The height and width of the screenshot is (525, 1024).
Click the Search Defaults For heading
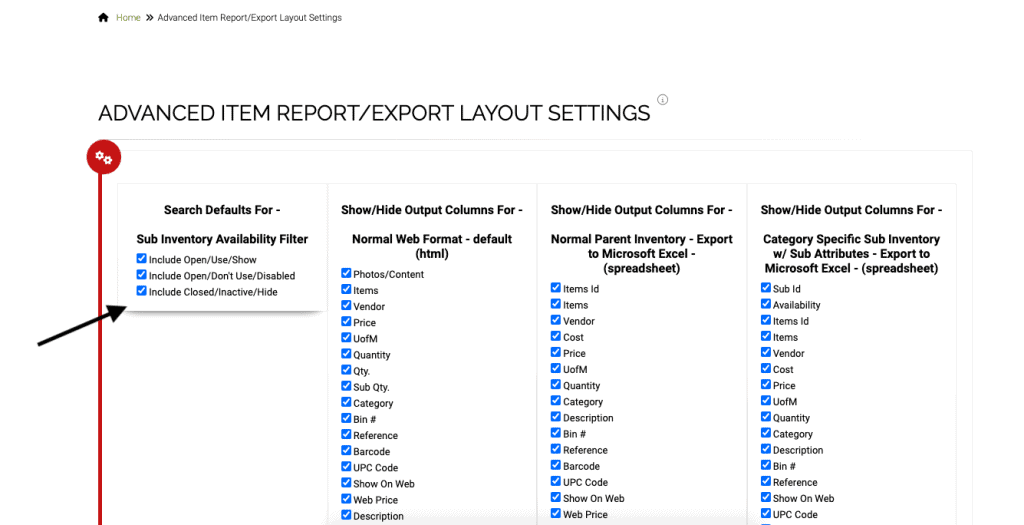(222, 210)
